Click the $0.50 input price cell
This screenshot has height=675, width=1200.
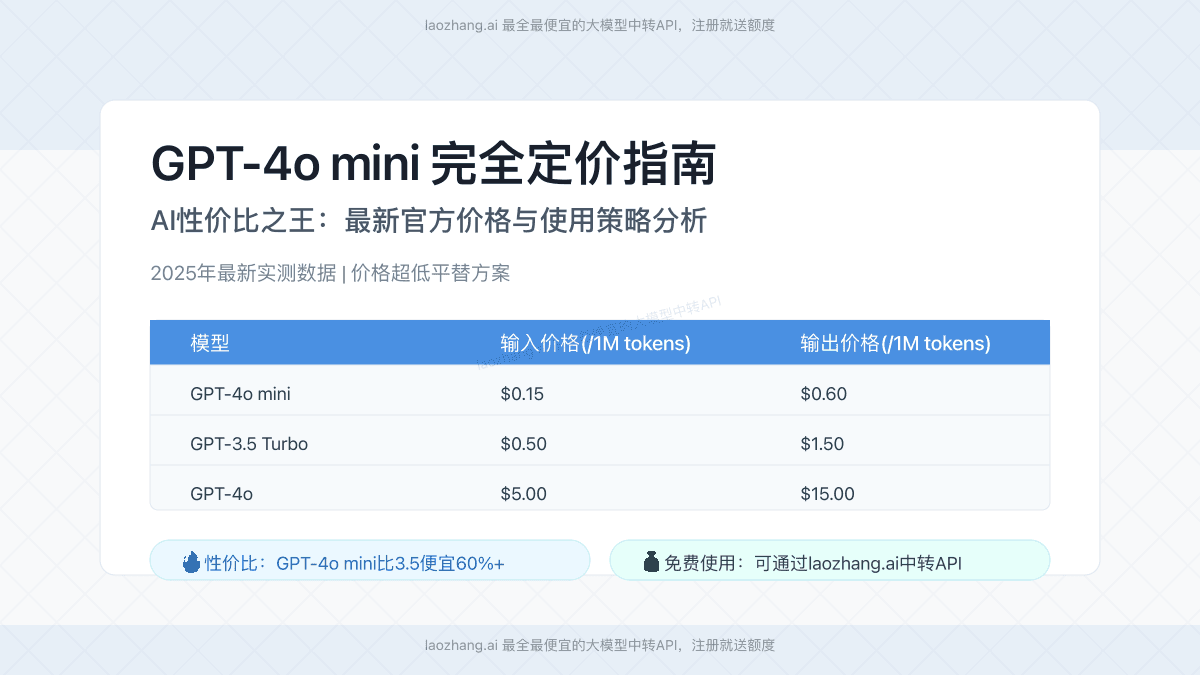[523, 444]
